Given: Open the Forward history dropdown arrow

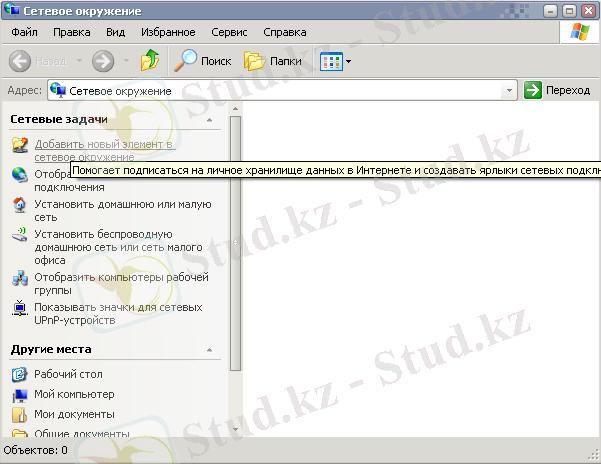Looking at the screenshot, I should (x=126, y=61).
